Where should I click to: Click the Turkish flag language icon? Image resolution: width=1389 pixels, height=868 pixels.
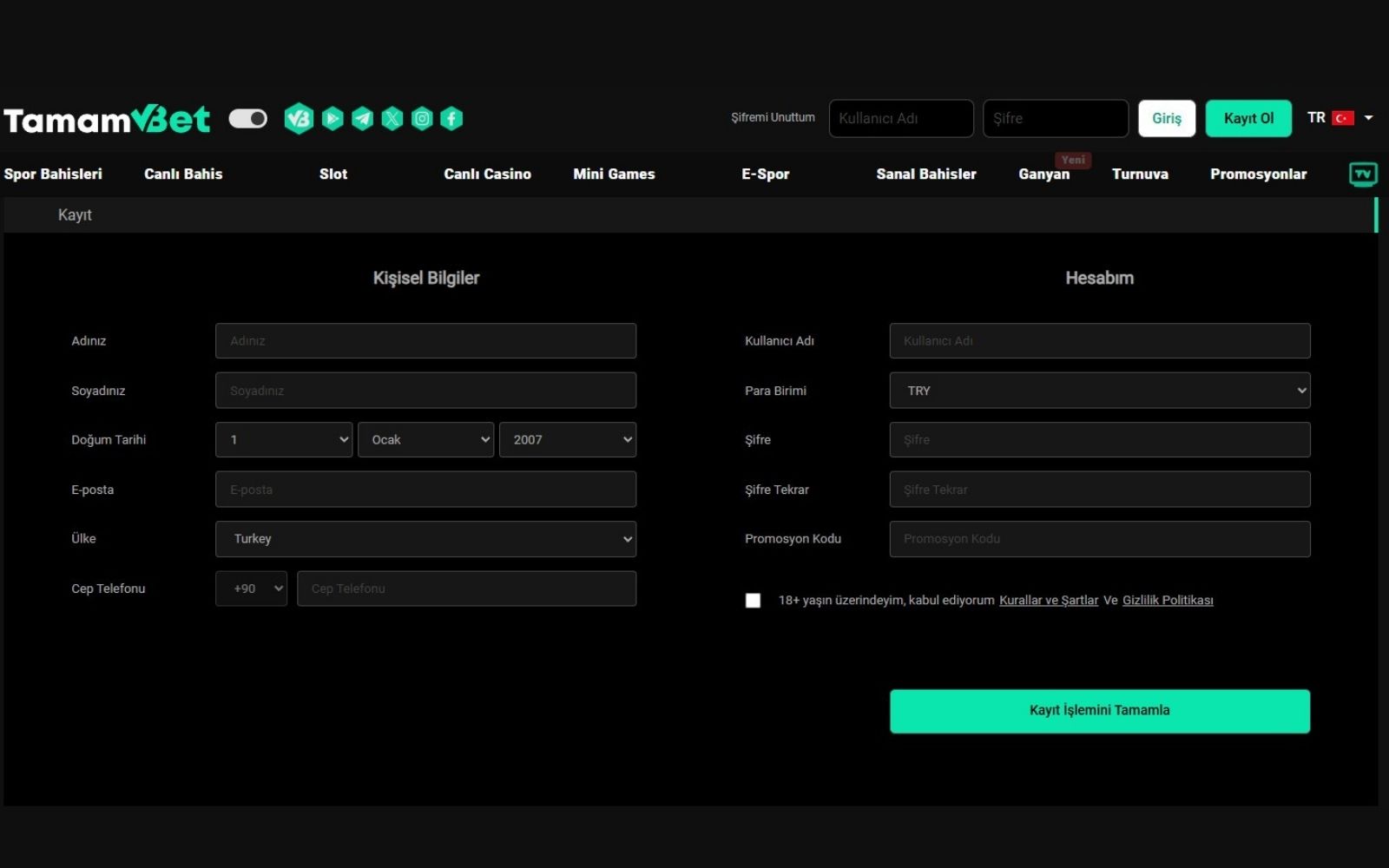click(1343, 117)
